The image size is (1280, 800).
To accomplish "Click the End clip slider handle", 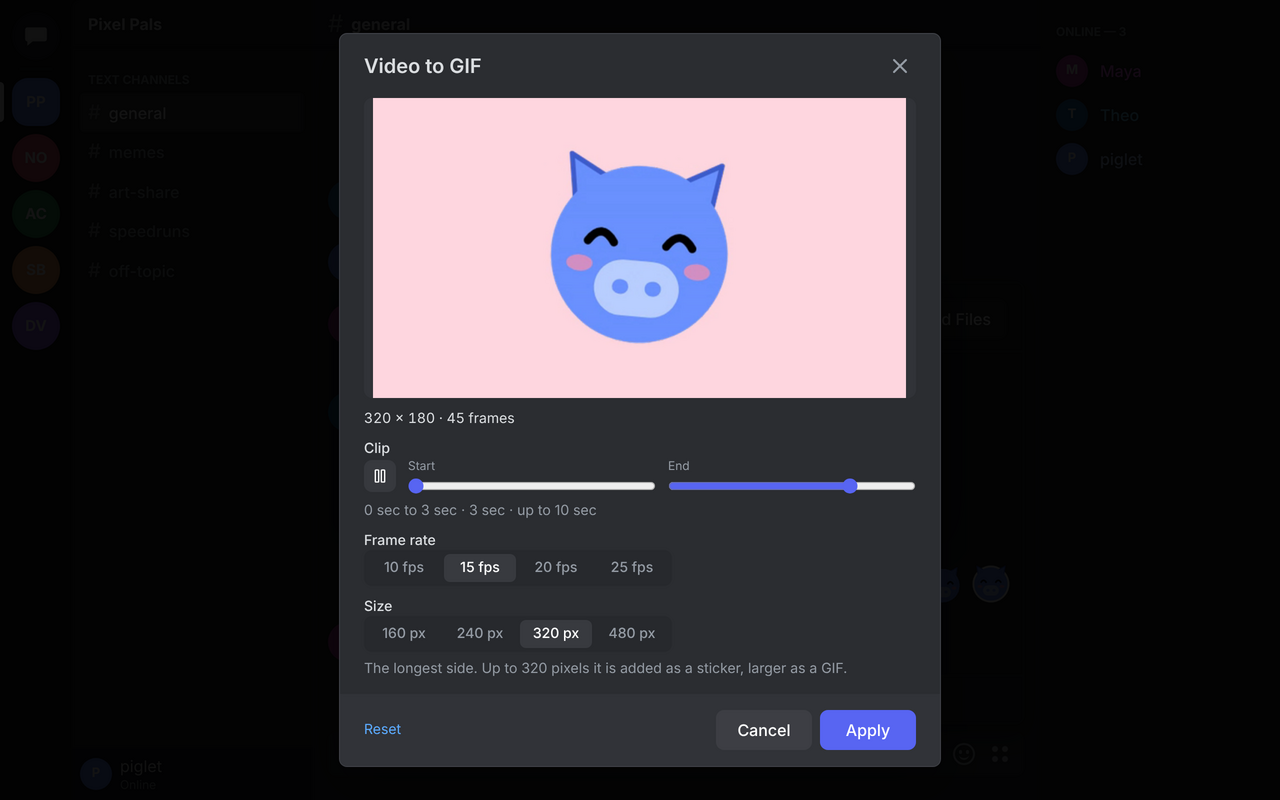I will coord(850,486).
